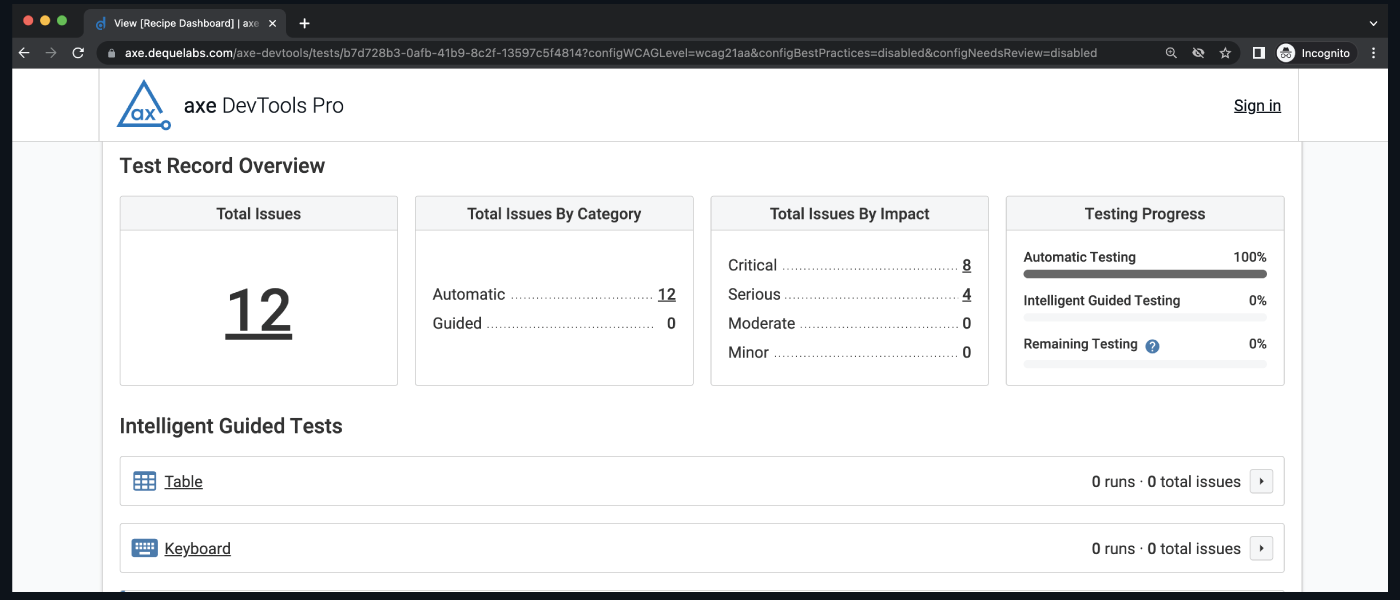Click the Keyboard guided test icon
The width and height of the screenshot is (1400, 600).
coord(145,548)
